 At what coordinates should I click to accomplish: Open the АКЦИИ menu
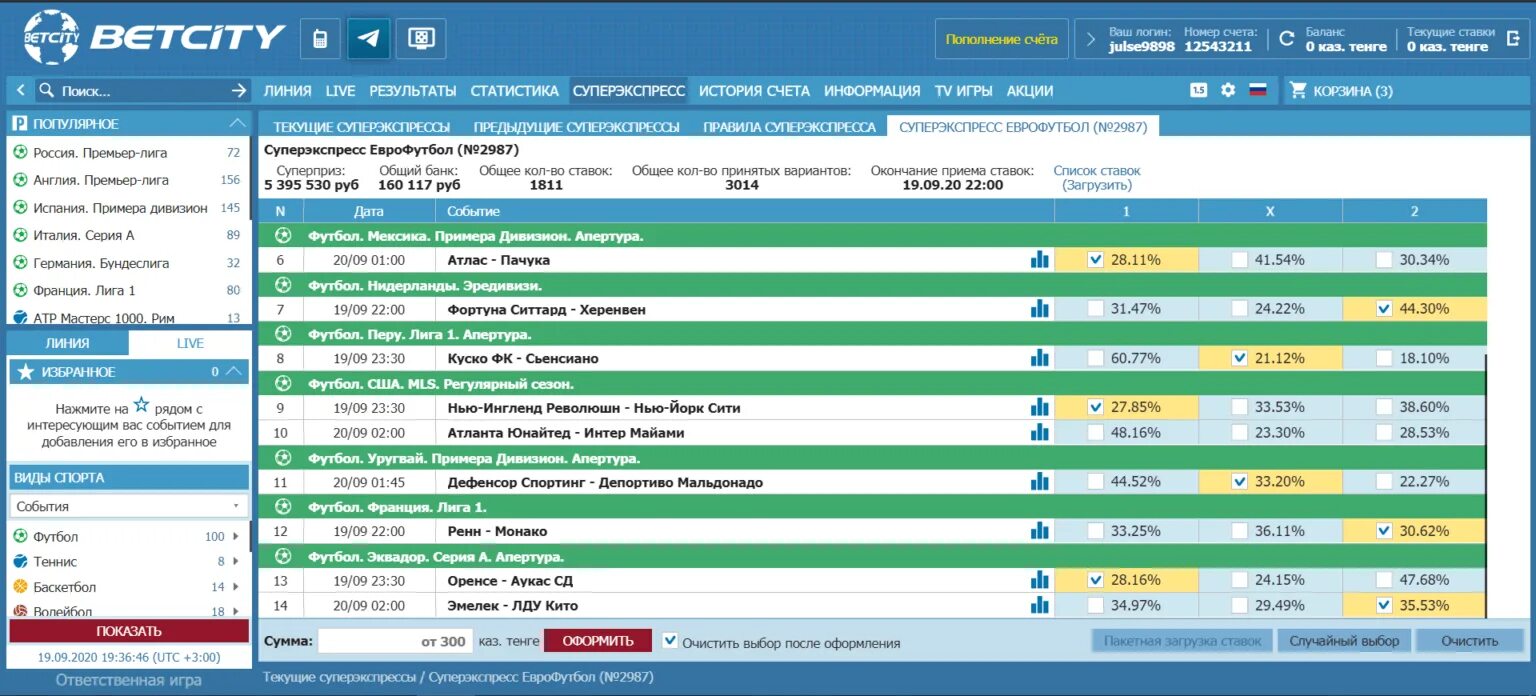tap(1030, 90)
